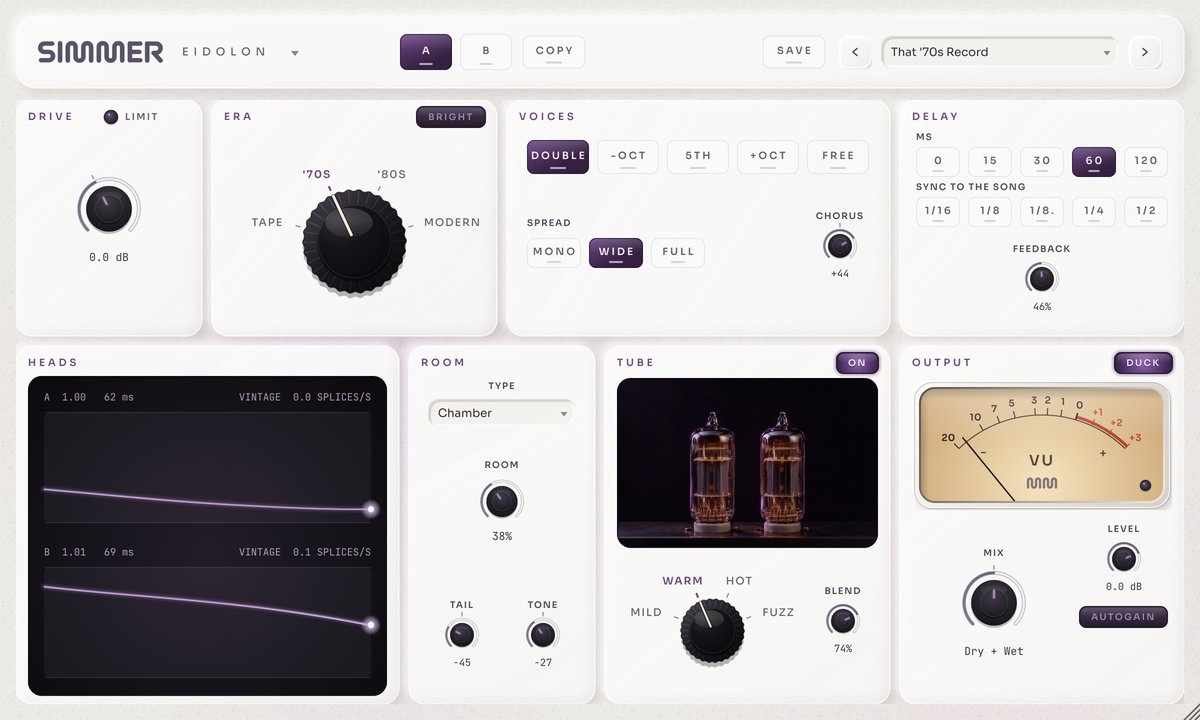
Task: Click the TAIL knob
Action: click(x=461, y=634)
